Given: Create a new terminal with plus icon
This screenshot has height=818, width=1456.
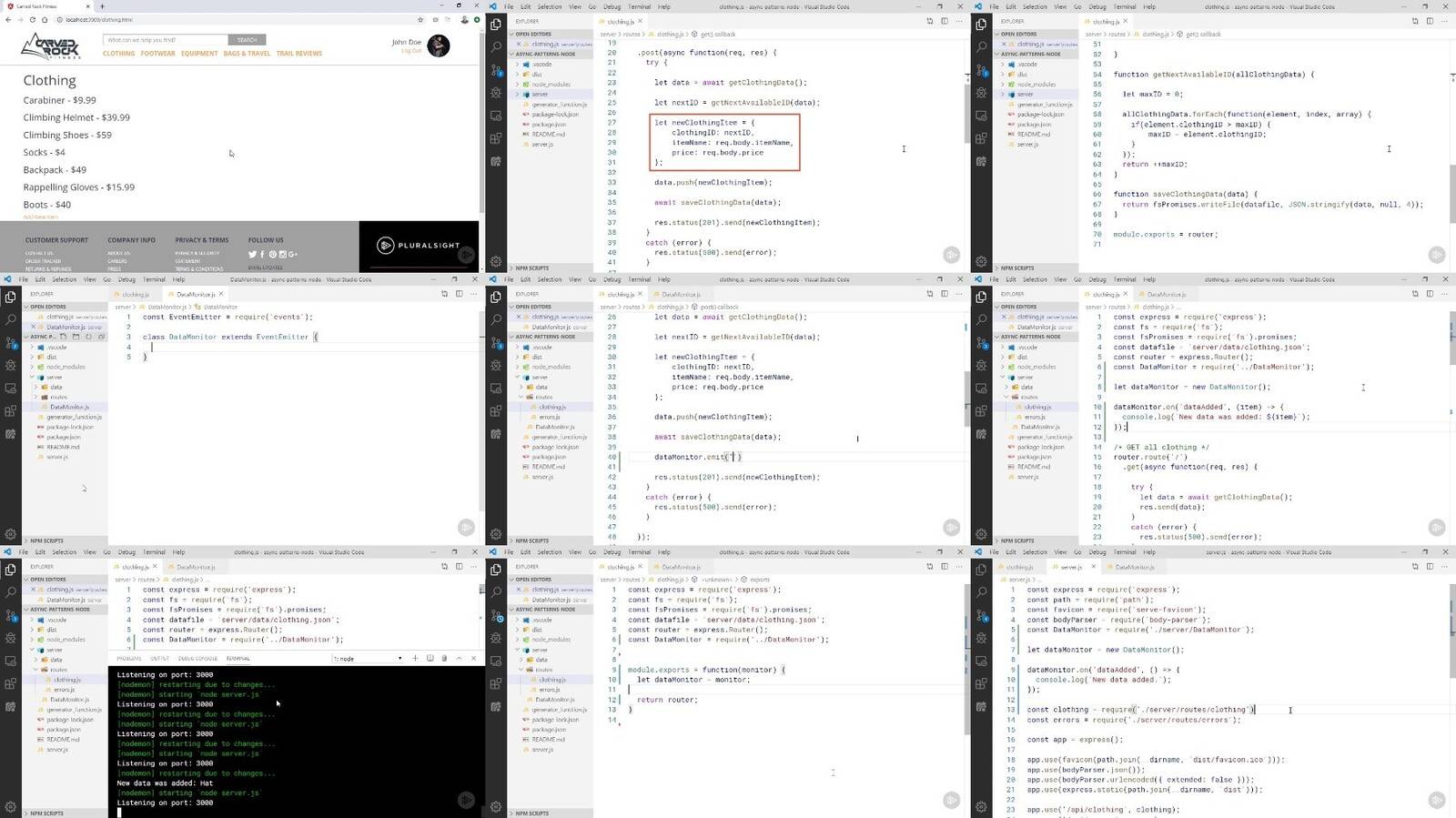Looking at the screenshot, I should pyautogui.click(x=415, y=658).
